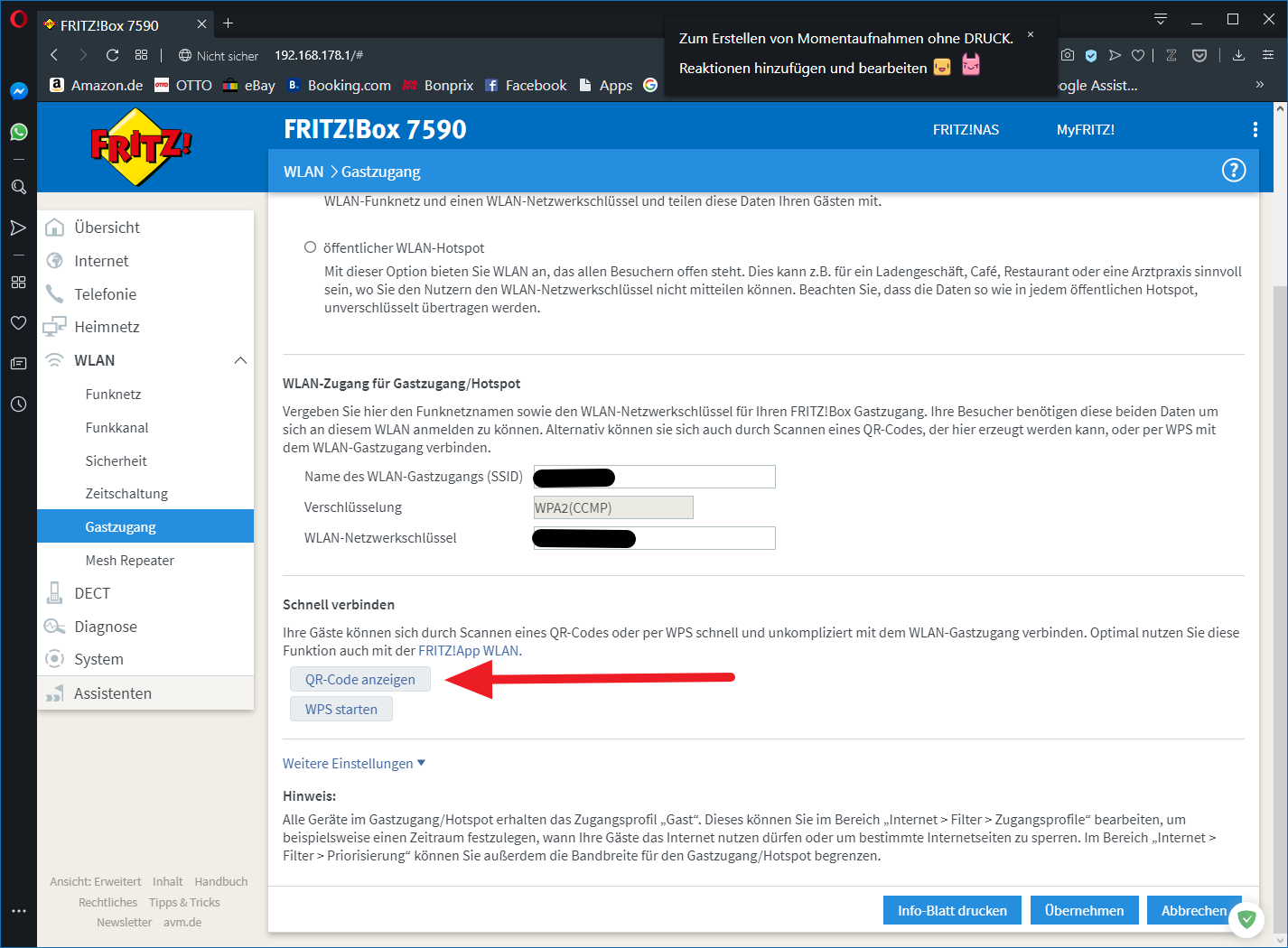
Task: Add page to bookmarks heart icon
Action: 1138,55
